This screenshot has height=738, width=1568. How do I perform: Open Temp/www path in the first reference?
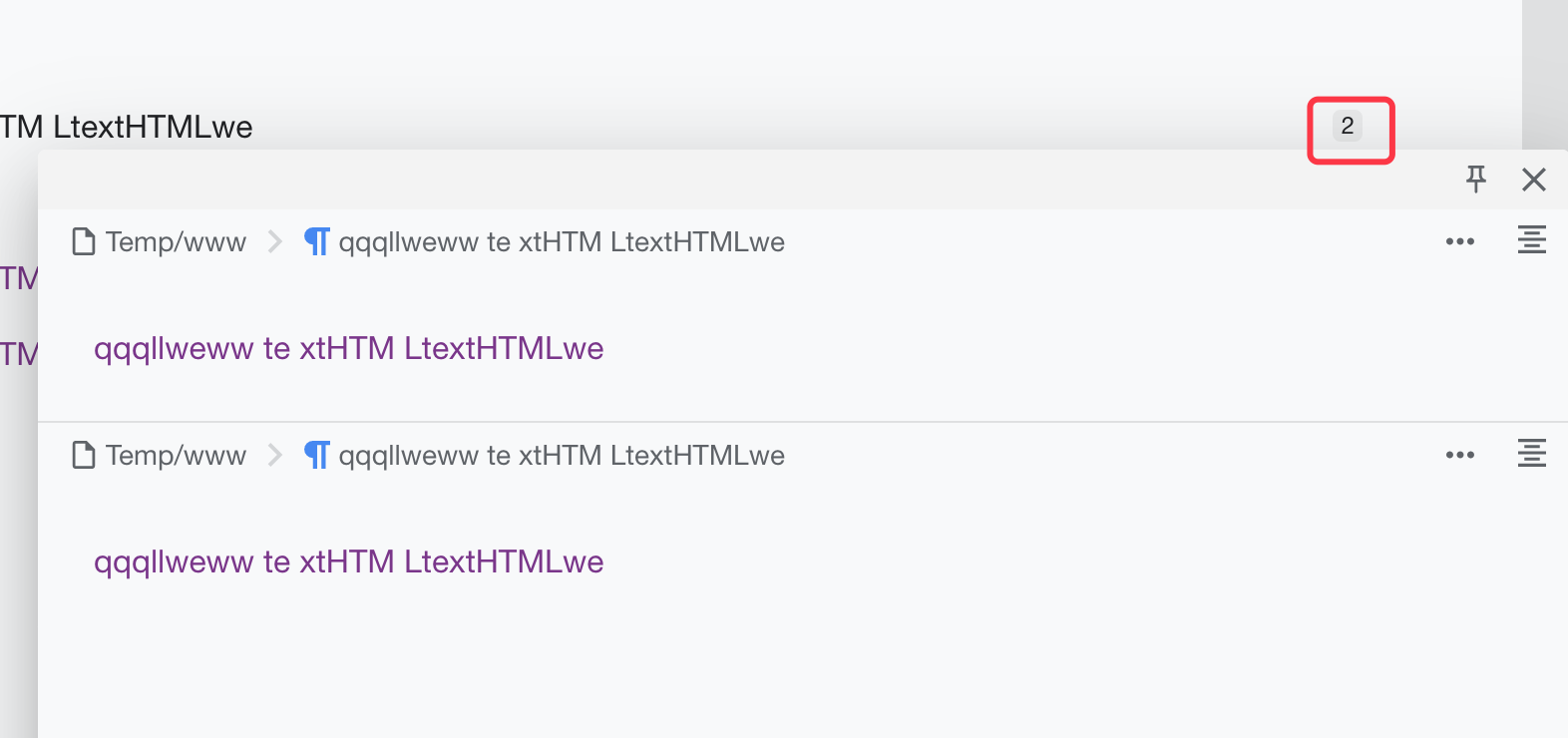click(x=176, y=242)
